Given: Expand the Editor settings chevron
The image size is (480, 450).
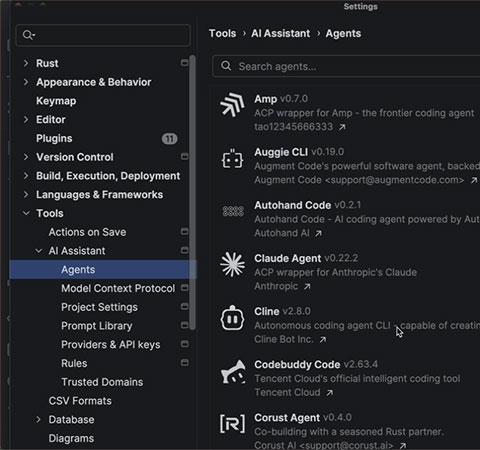Looking at the screenshot, I should [x=26, y=119].
